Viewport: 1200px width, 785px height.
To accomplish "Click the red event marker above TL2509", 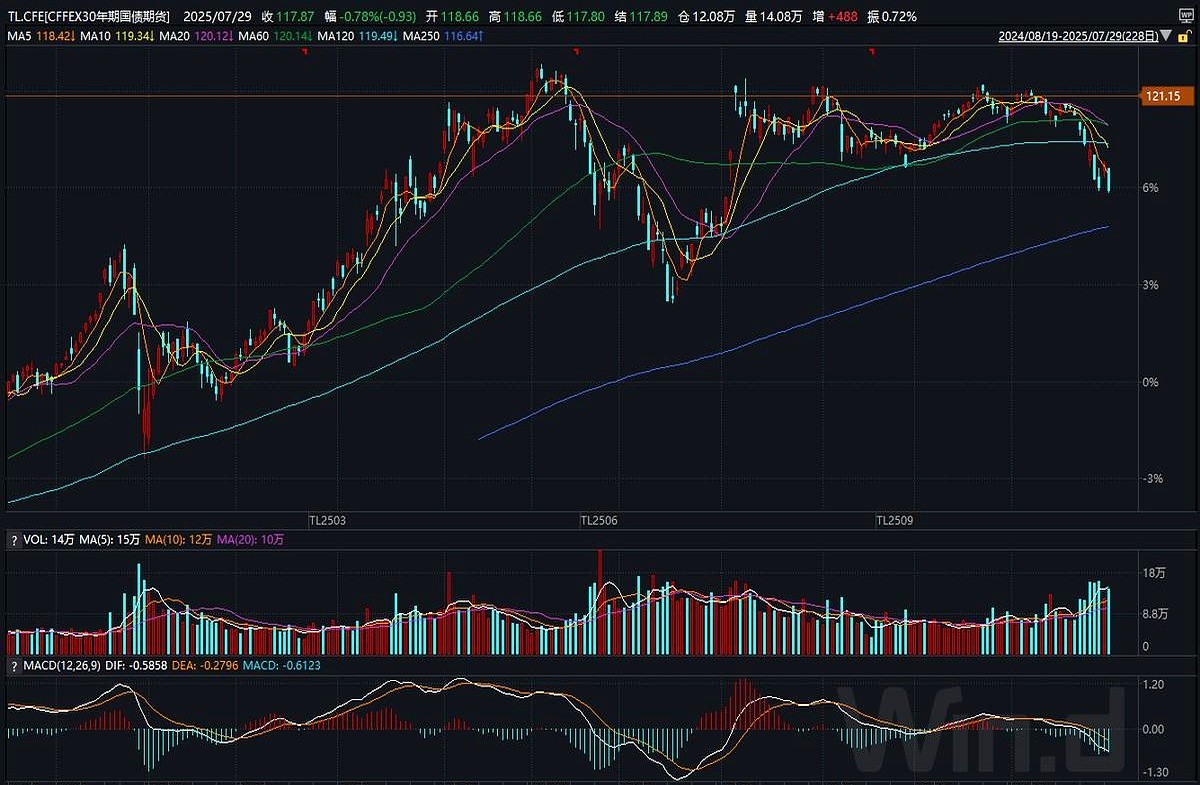I will [872, 51].
